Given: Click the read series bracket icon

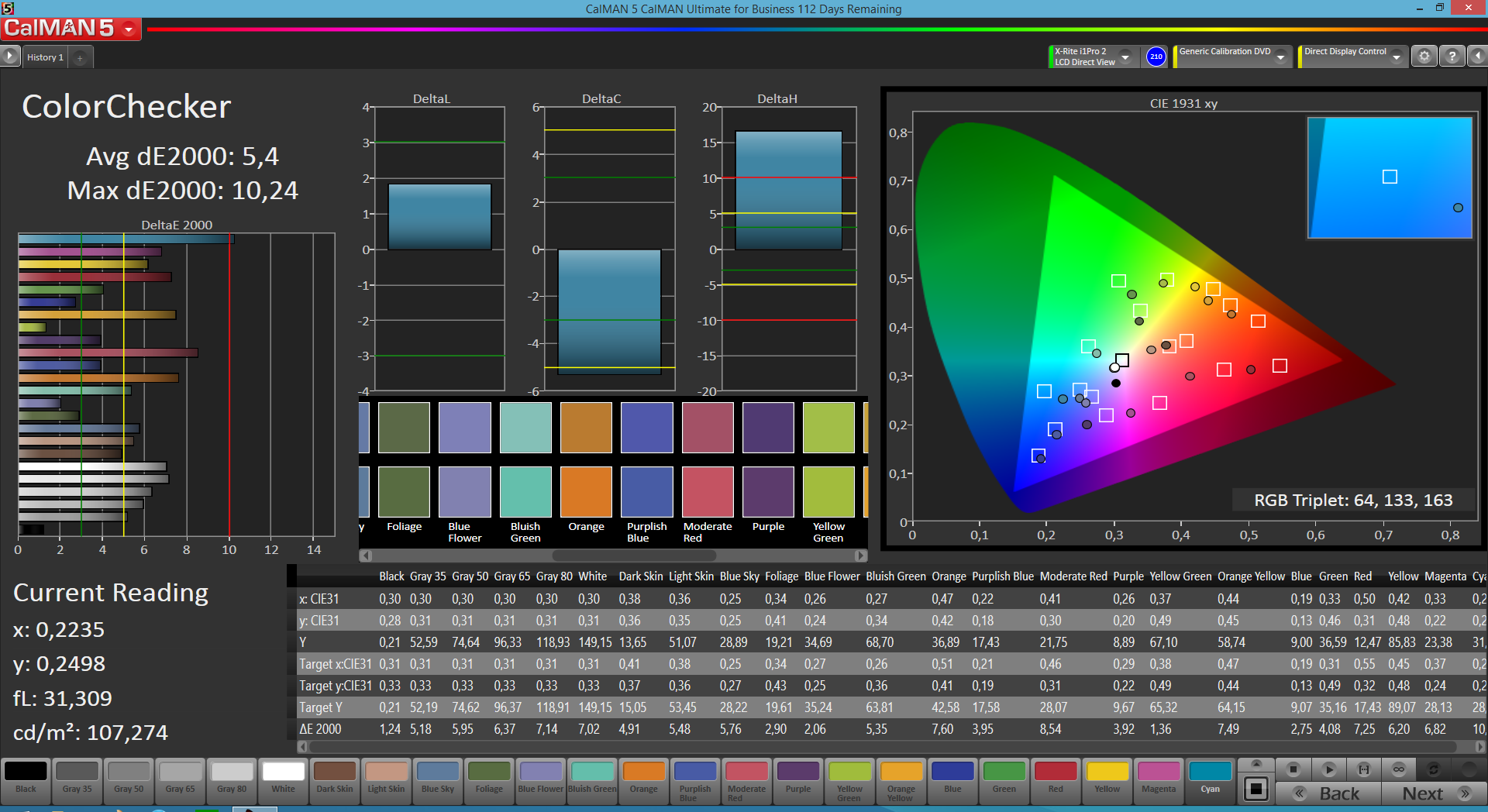Looking at the screenshot, I should [1364, 769].
